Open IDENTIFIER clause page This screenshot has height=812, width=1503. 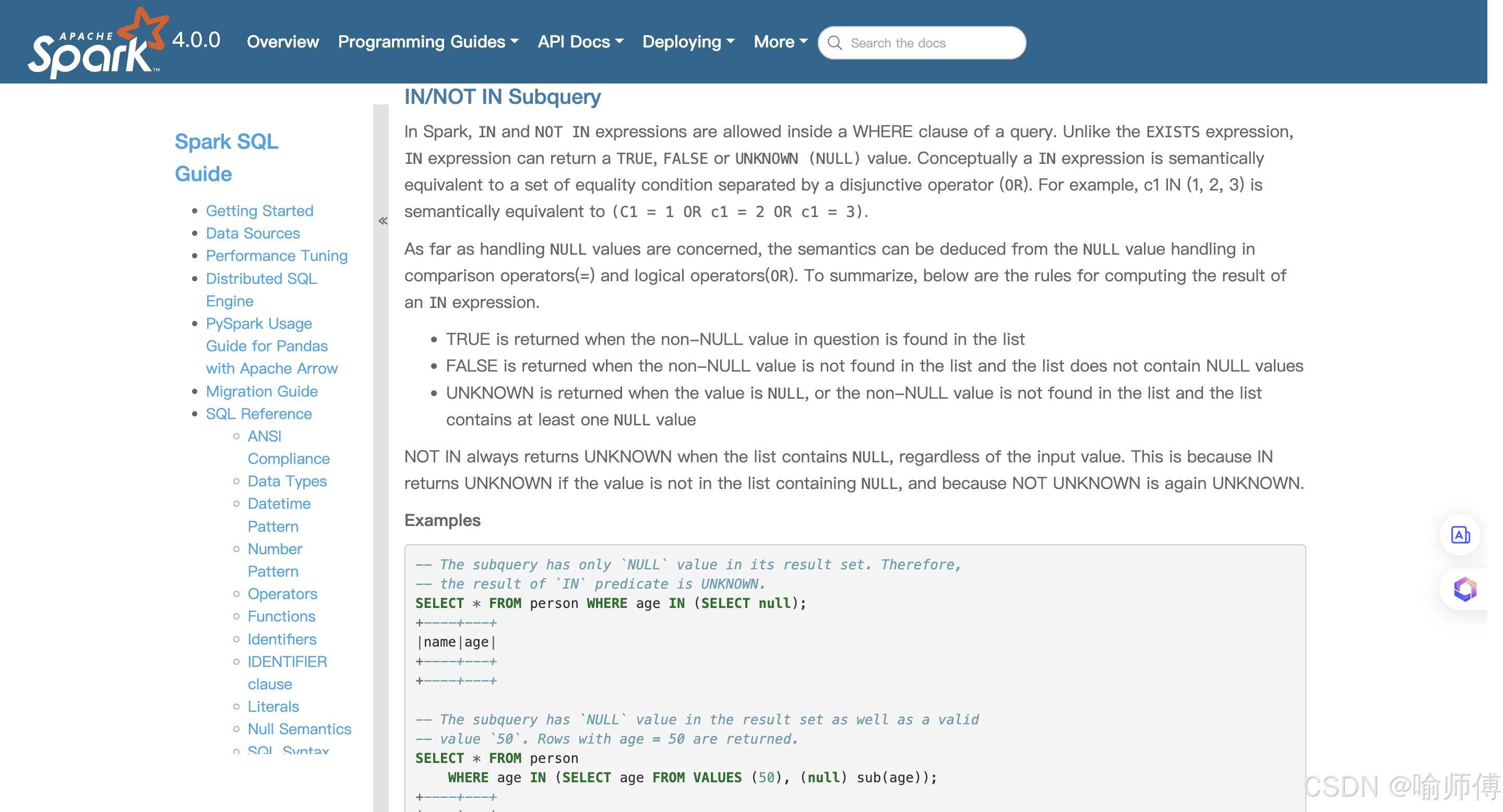coord(287,673)
